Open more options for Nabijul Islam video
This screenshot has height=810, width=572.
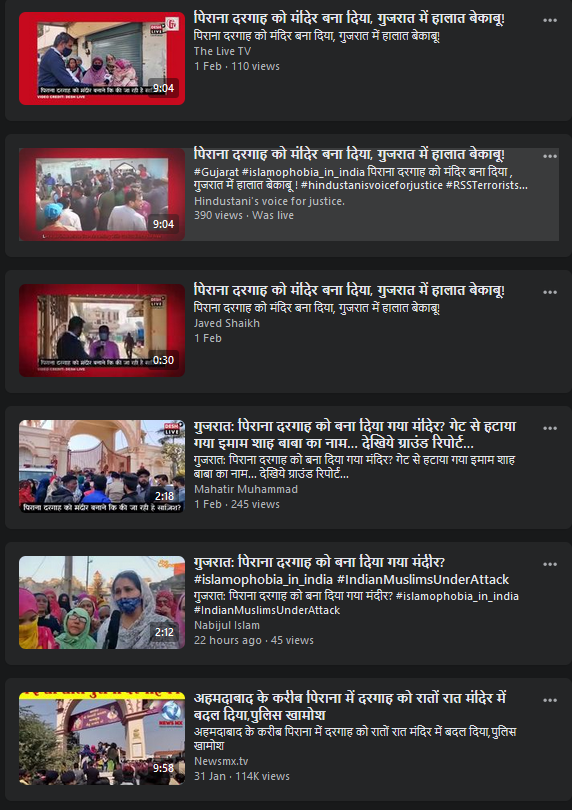(x=550, y=564)
